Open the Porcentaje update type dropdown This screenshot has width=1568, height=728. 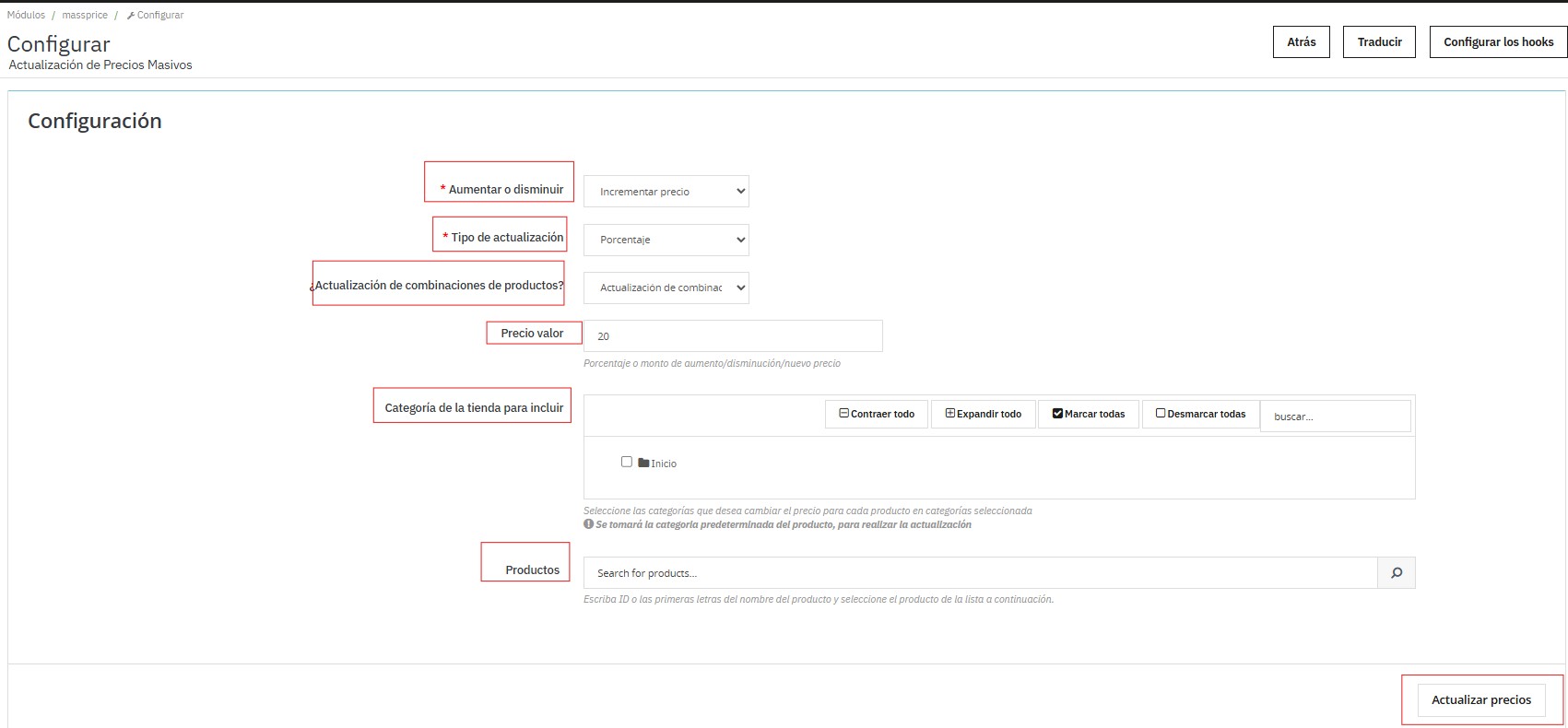point(666,240)
